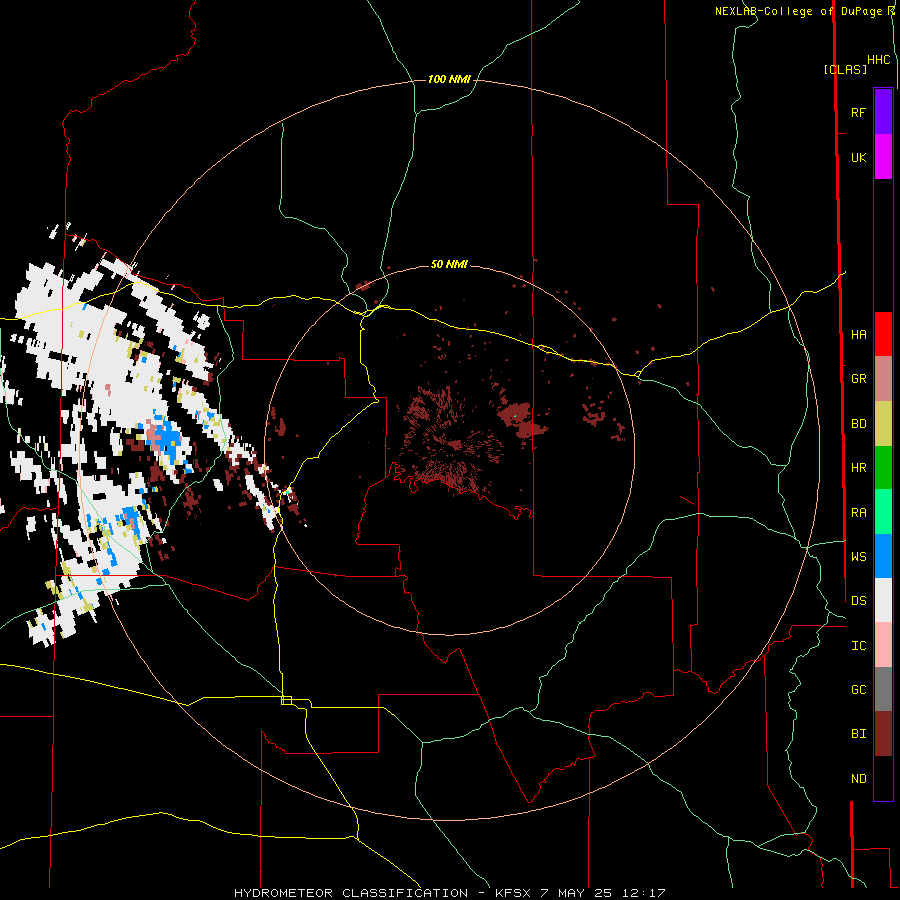Click the HYDROMETEOR CLASSIFICATION title text
Screen dimensions: 900x900
pos(351,893)
